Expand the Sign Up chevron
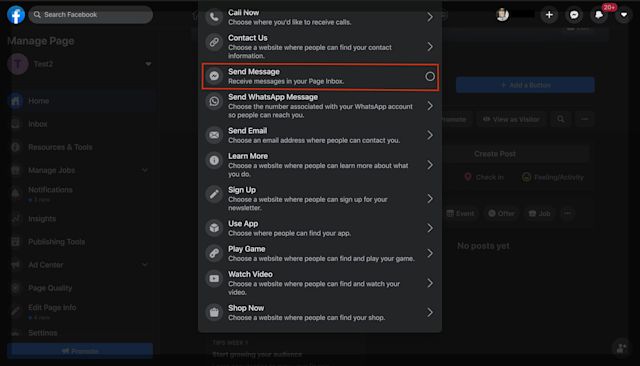The image size is (640, 366). 430,199
